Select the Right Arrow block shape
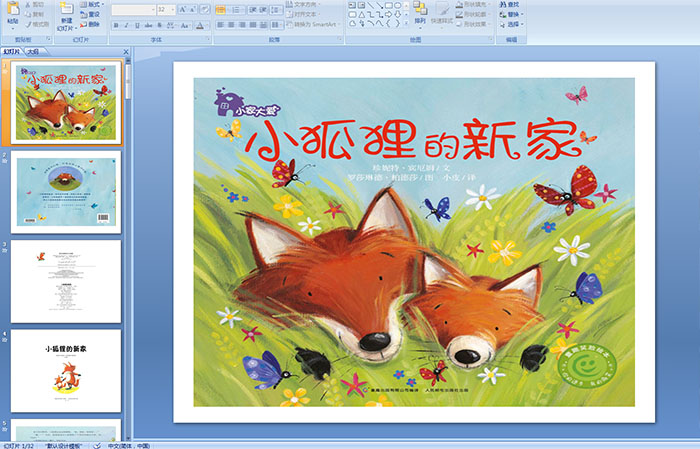The height and width of the screenshot is (449, 700). click(389, 15)
